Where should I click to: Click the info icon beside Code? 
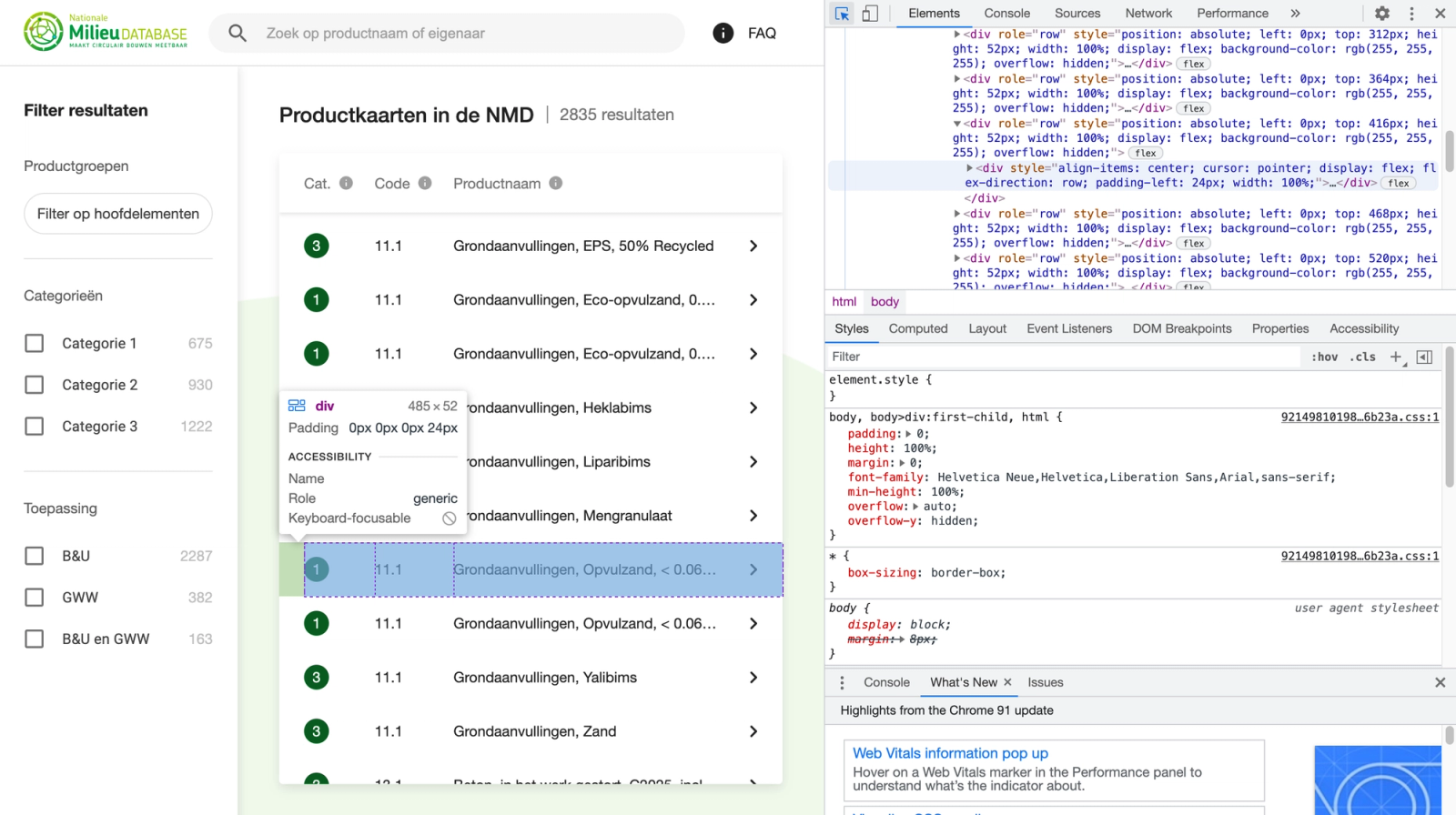(x=425, y=183)
